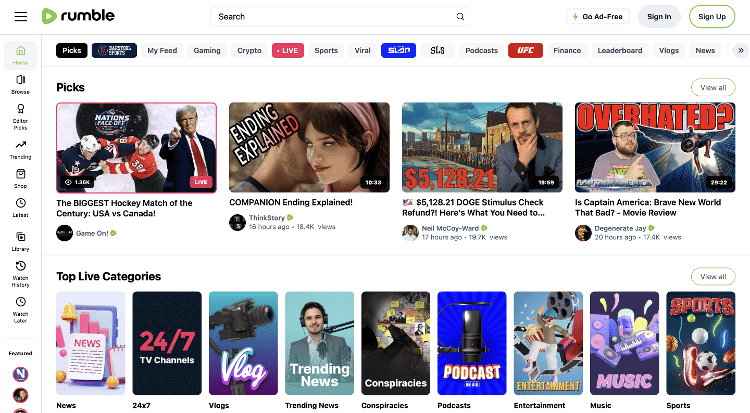Select the Crypto tab
750x413 pixels.
tap(249, 50)
